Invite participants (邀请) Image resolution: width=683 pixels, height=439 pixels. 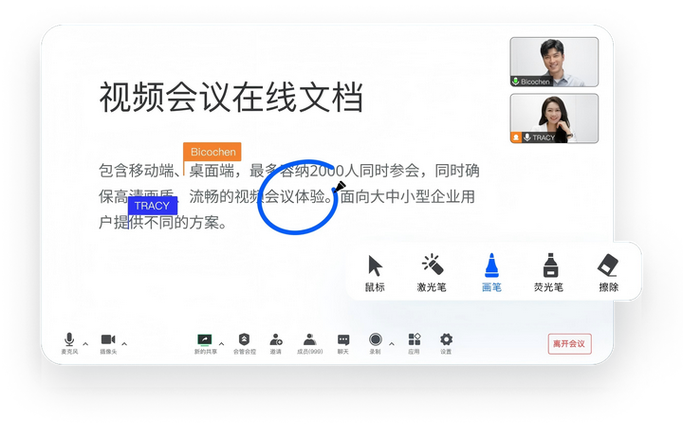[x=276, y=343]
